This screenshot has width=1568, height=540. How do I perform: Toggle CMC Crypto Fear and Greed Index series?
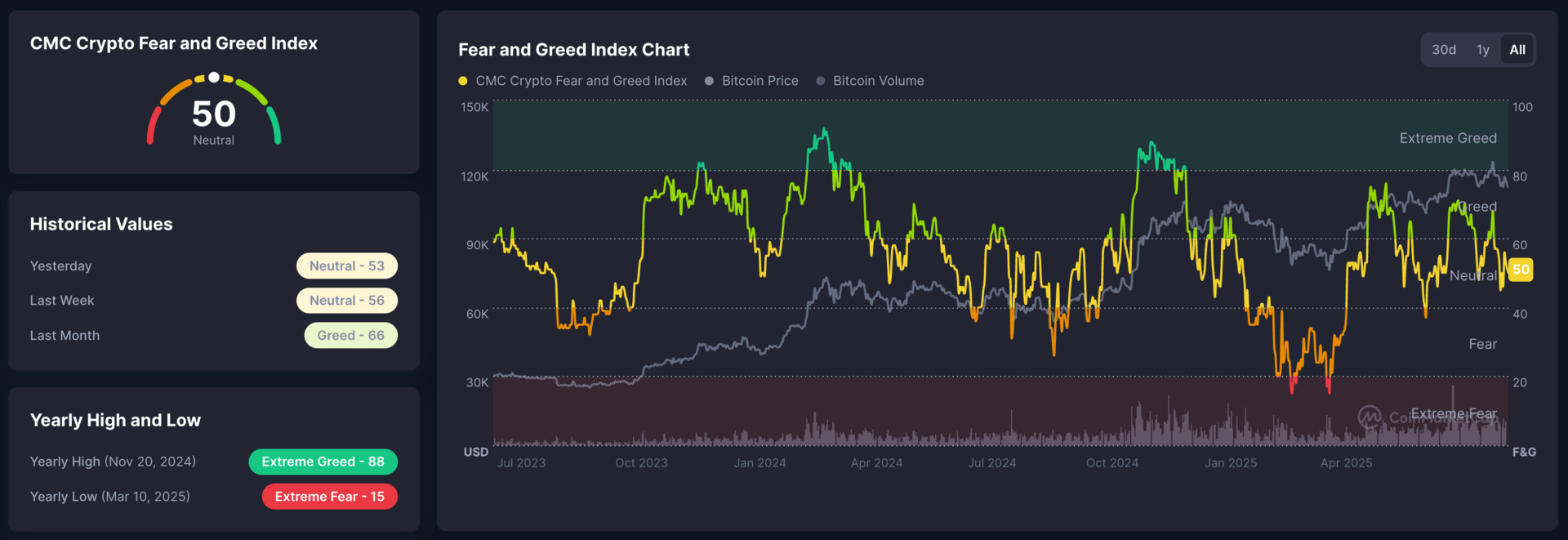click(572, 81)
